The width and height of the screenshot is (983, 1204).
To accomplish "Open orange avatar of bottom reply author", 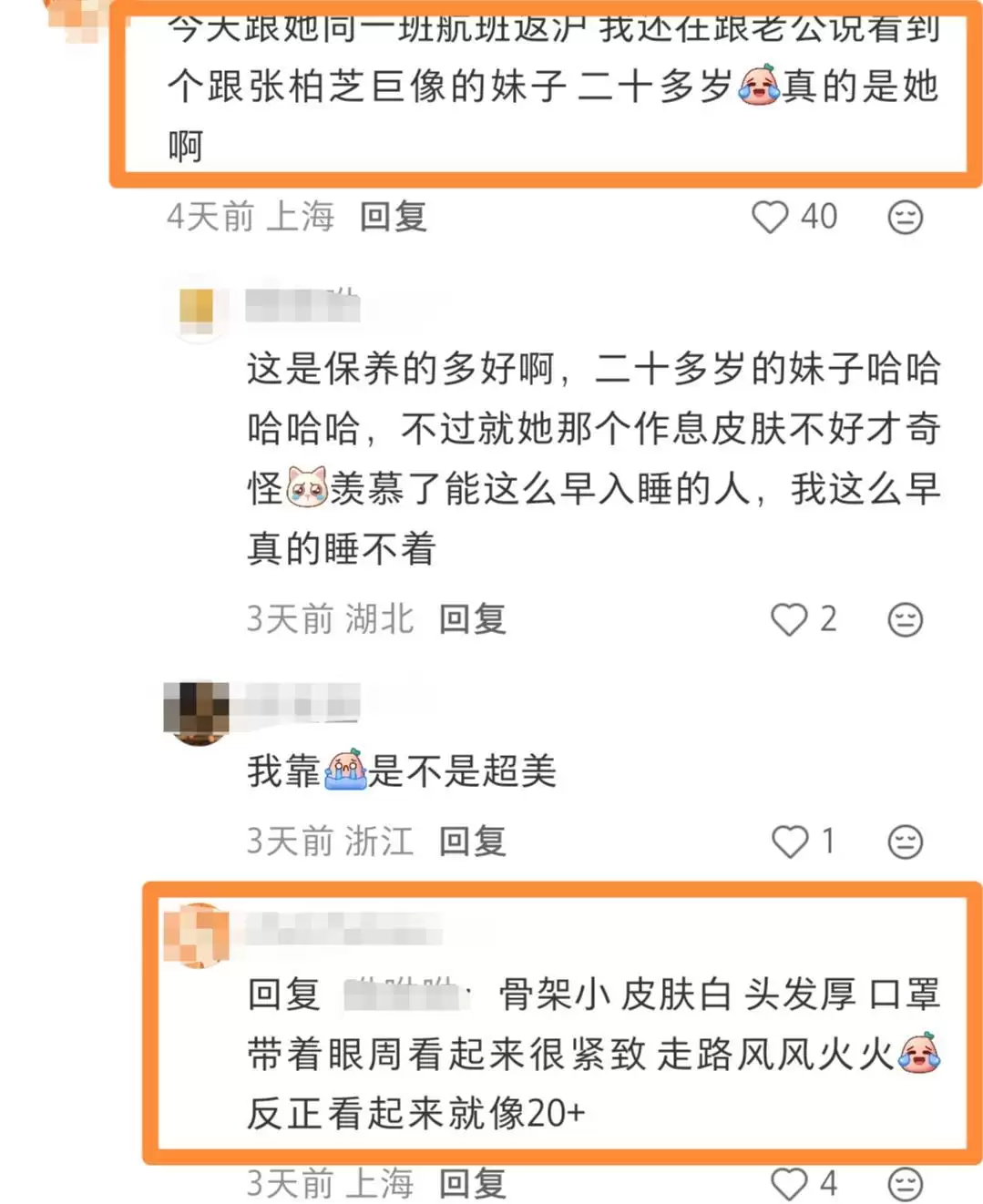I will (196, 935).
